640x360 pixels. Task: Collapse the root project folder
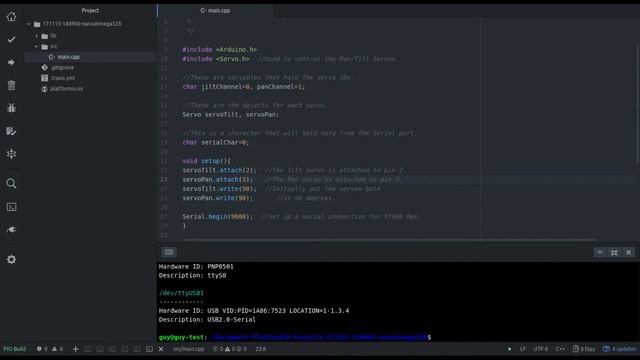pyautogui.click(x=29, y=24)
